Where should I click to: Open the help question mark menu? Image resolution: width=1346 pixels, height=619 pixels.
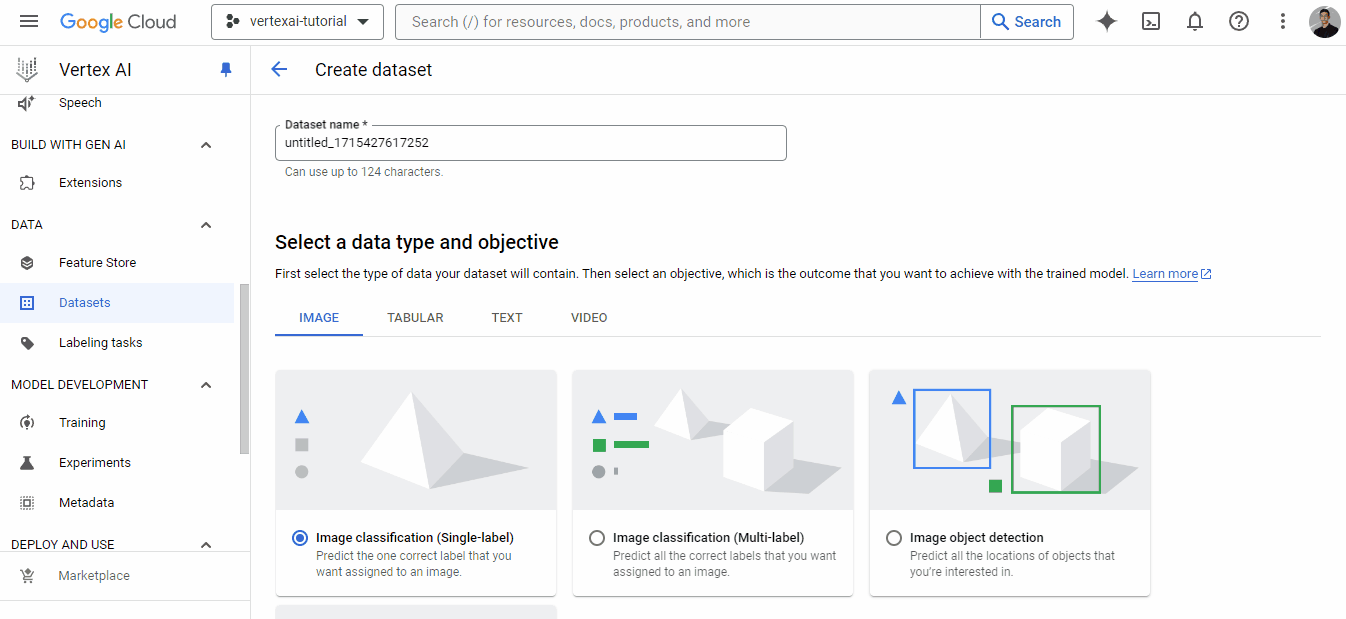(x=1239, y=21)
